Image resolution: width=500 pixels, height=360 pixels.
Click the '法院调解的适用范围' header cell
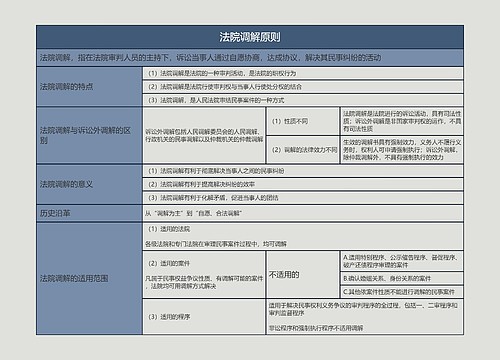point(89,279)
